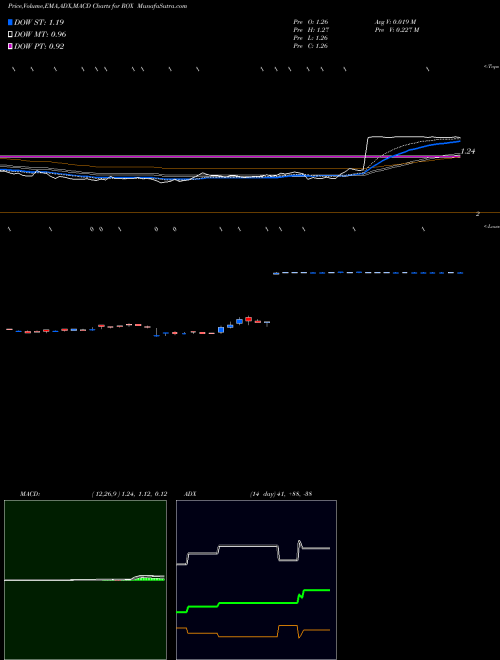This screenshot has height=660, width=500.
Task: Click the MACD '(12,26,9) 1.24, 1.12, 0.12' values
Action: [x=129, y=494]
